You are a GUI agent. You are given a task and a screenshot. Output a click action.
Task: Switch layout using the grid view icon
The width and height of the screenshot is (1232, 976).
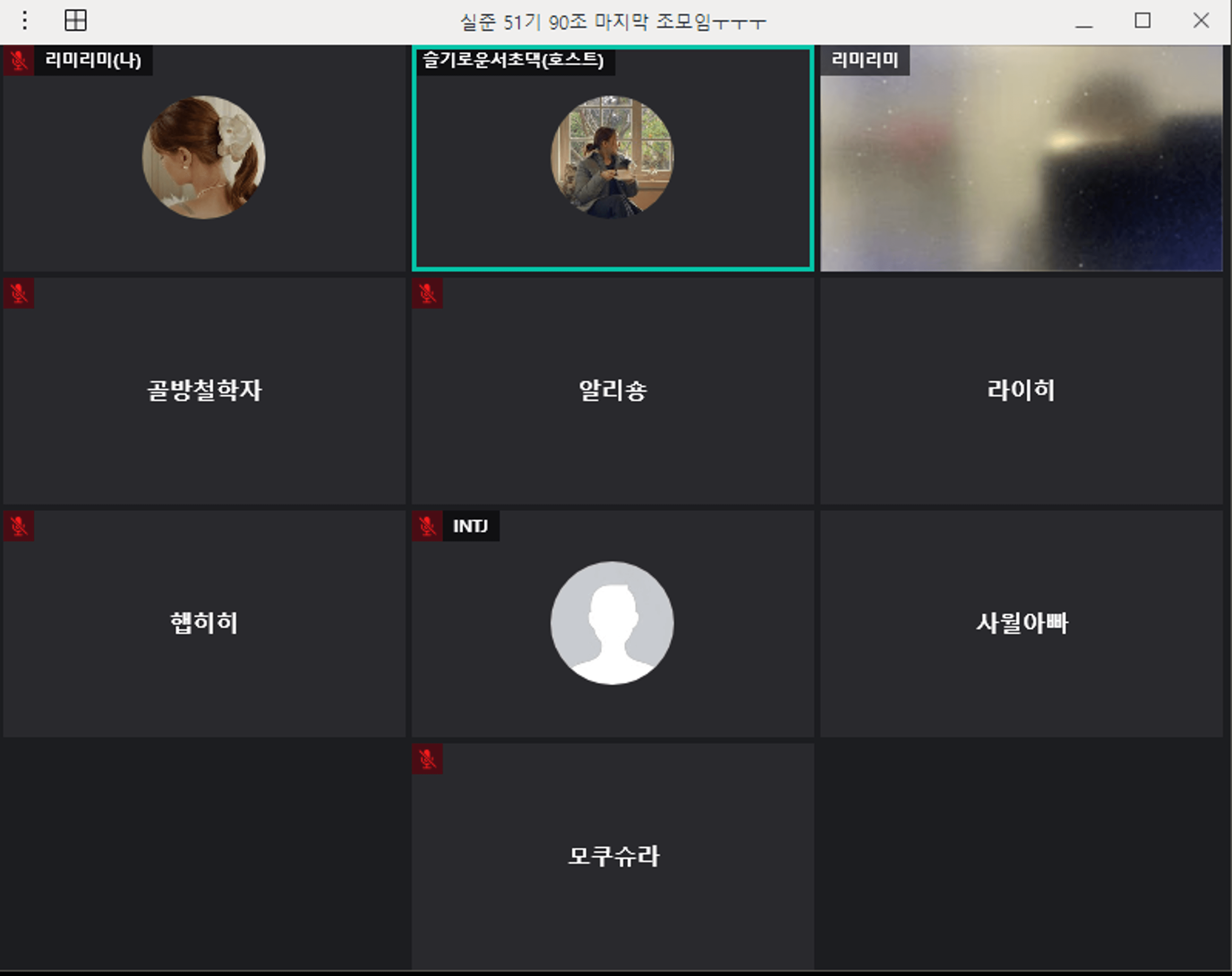pos(75,21)
